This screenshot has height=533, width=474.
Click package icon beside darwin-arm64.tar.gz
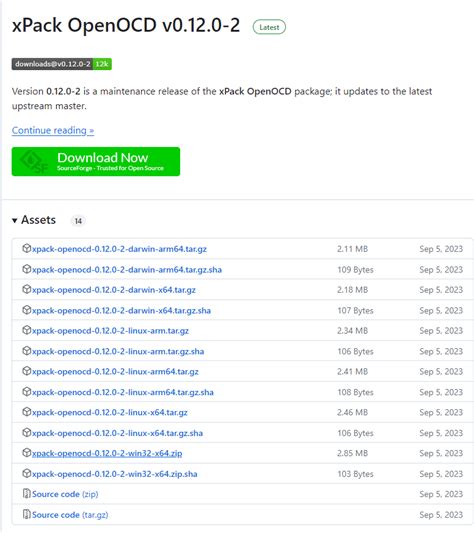[x=27, y=248]
